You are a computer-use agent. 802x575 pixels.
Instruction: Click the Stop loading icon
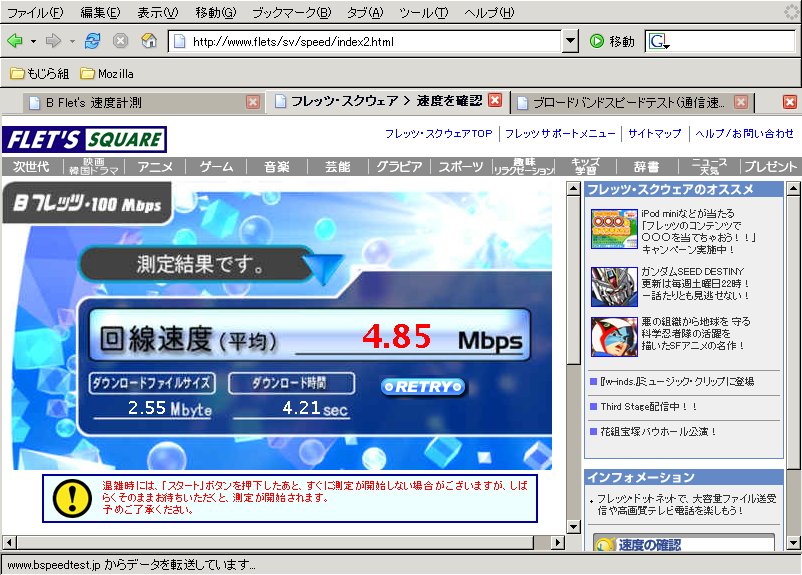120,40
